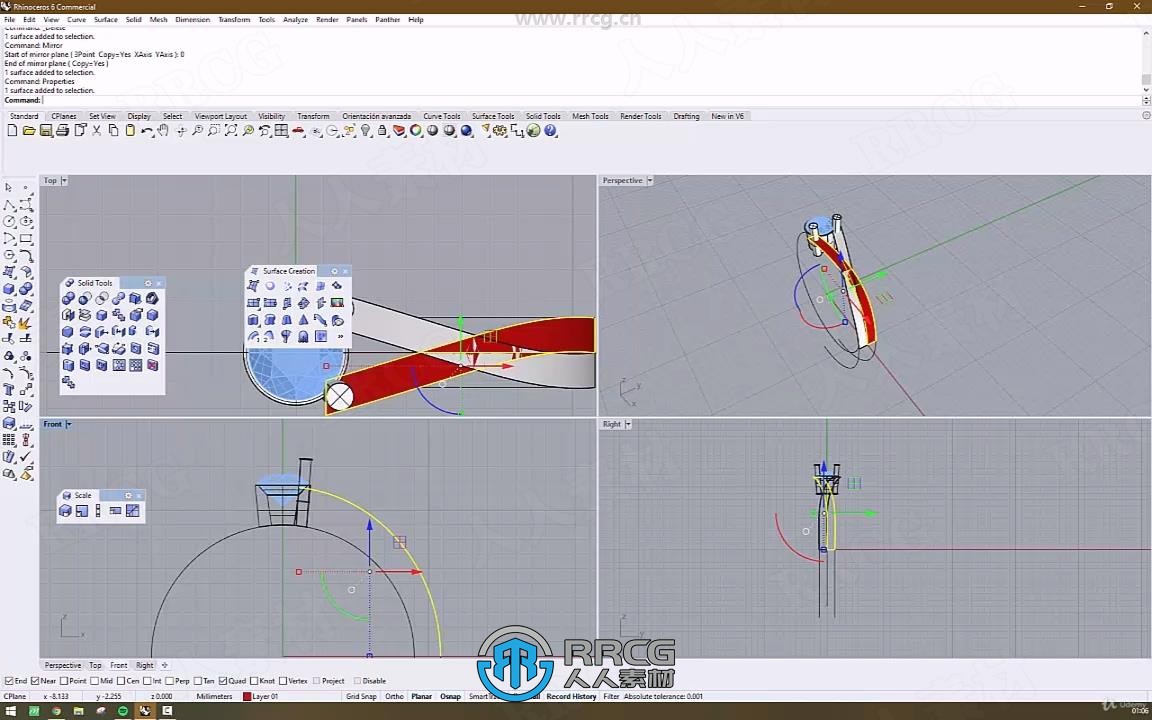
Task: Click the red car Set View icon
Action: pyautogui.click(x=298, y=131)
